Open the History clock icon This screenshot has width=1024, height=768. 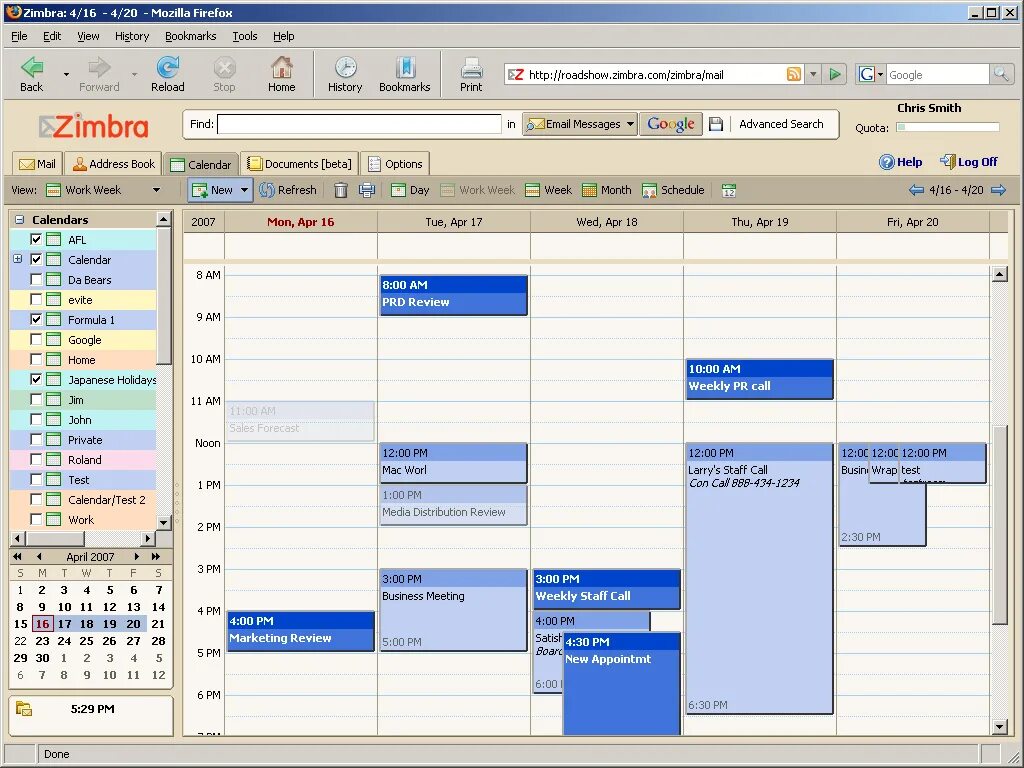345,67
